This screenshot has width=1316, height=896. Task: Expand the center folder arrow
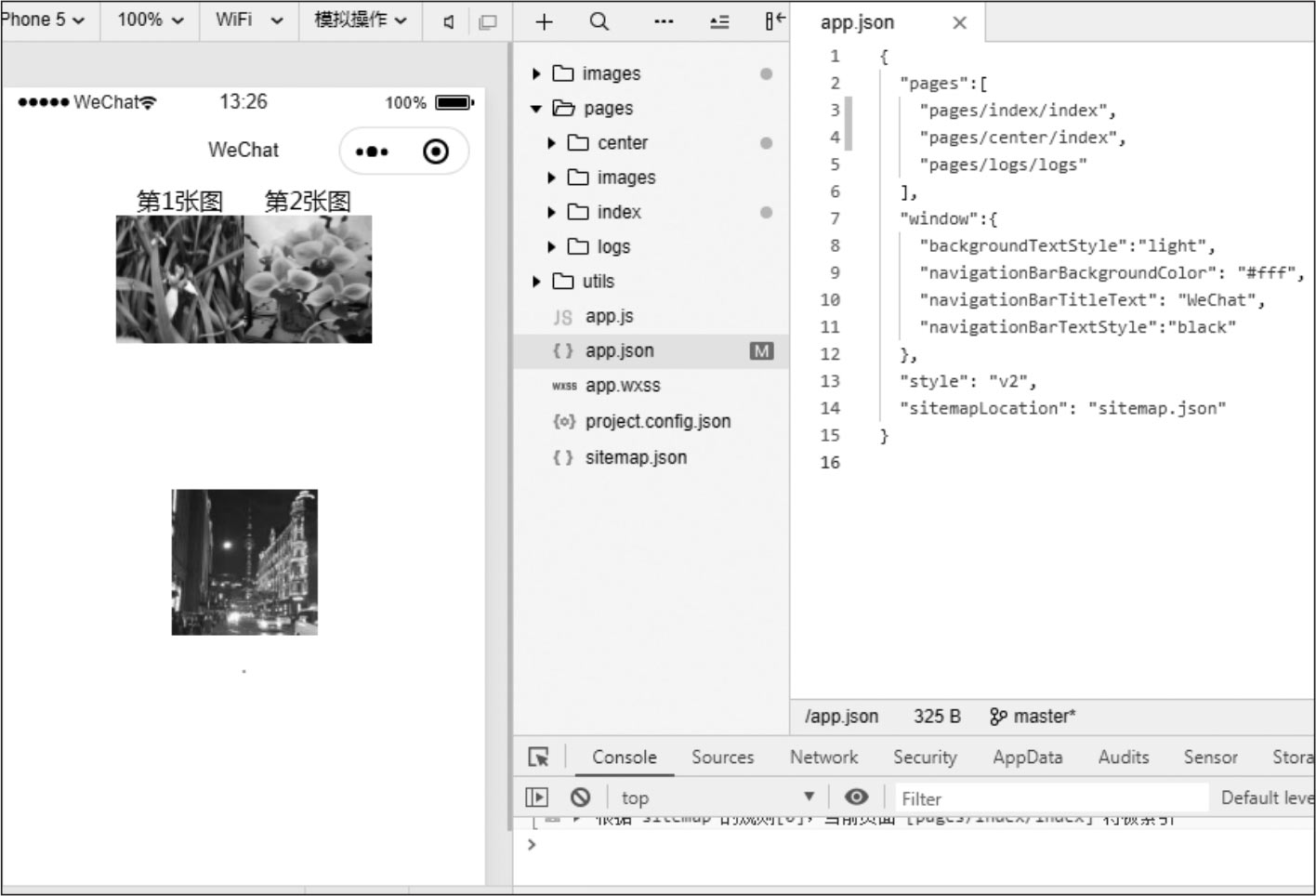click(551, 143)
